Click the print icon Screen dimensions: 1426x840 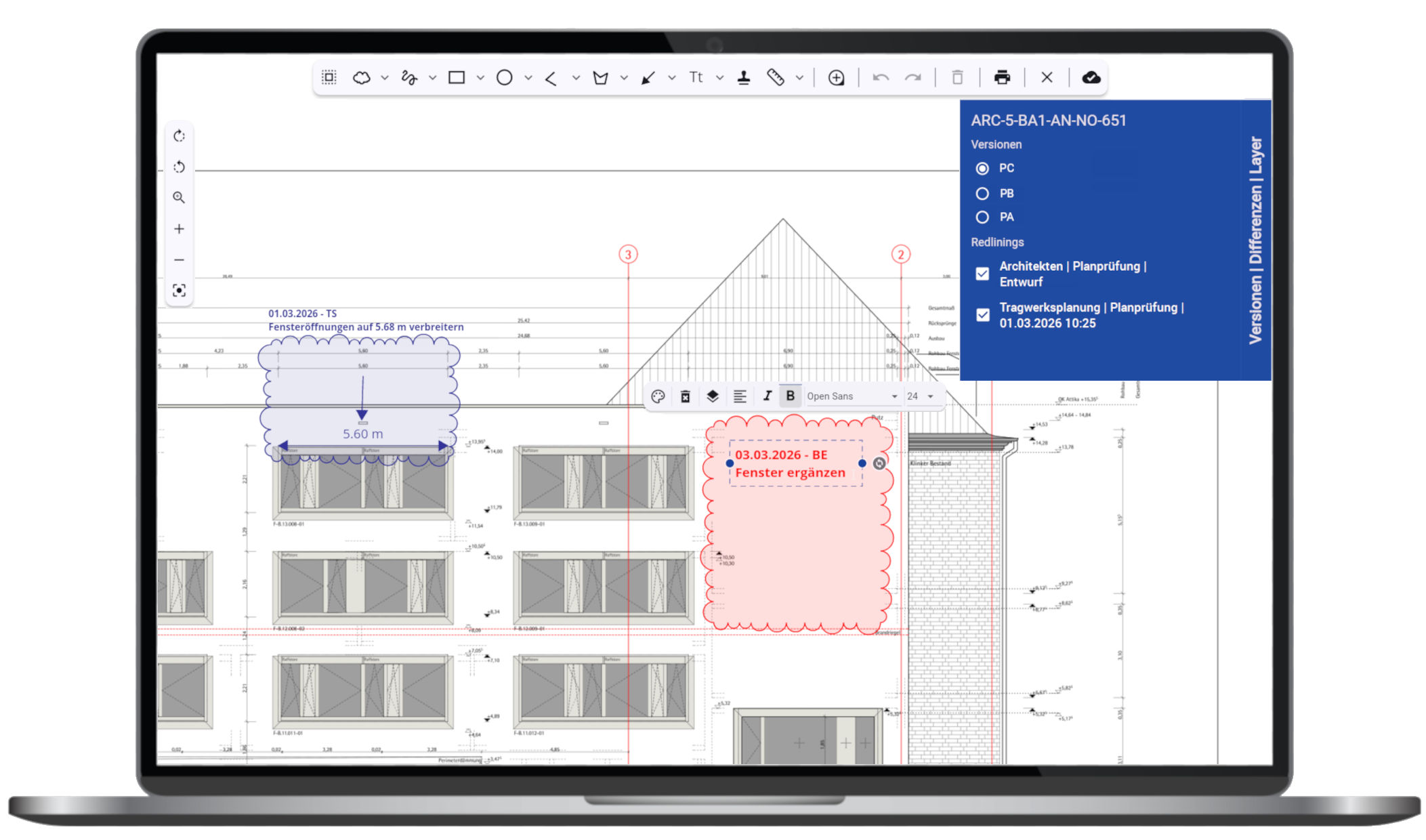coord(1002,78)
